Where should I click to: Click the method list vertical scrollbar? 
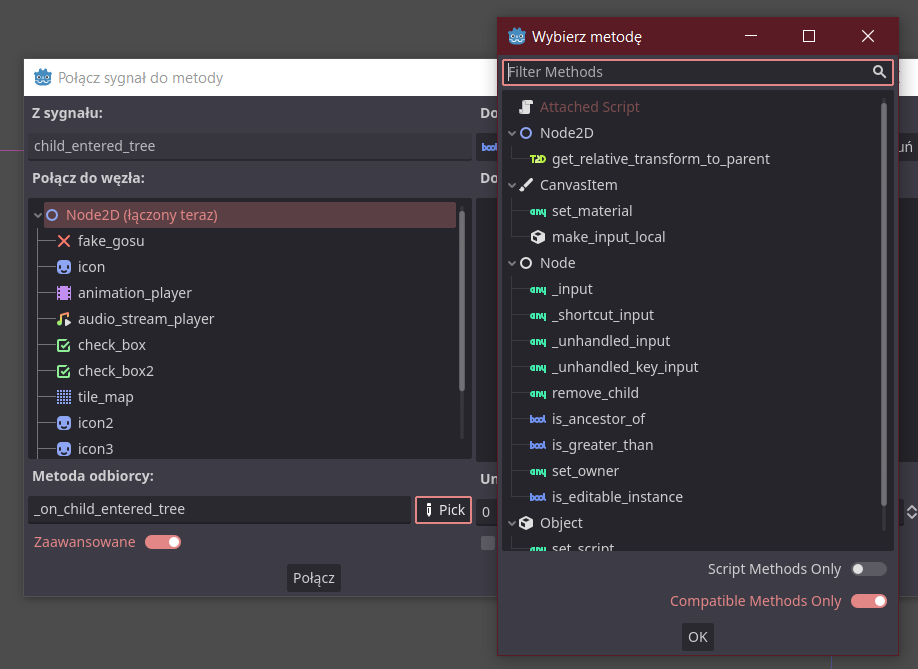click(x=883, y=304)
